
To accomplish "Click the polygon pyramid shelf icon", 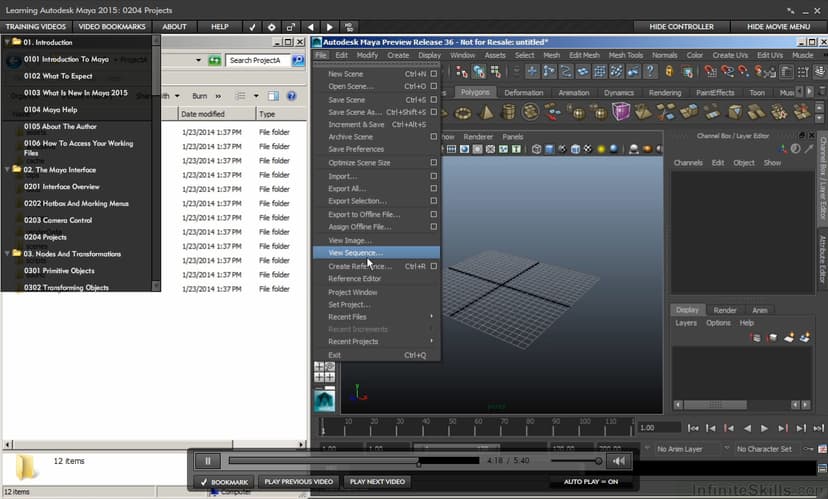I will 486,112.
